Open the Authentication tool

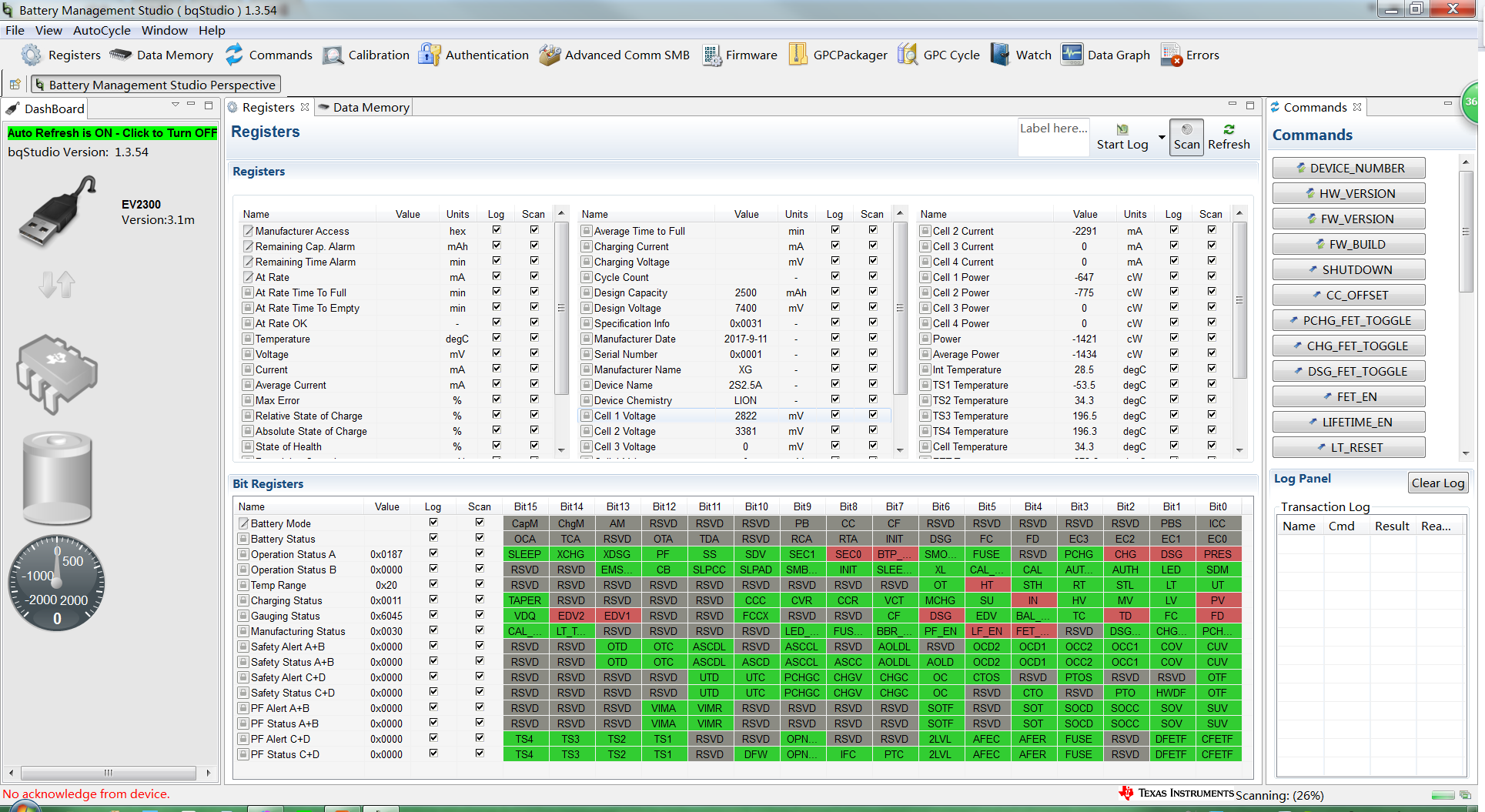[x=473, y=55]
